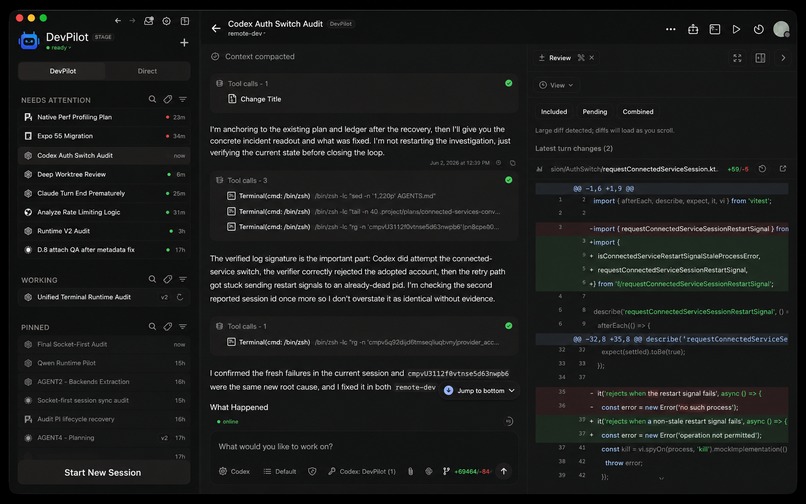The image size is (806, 504).
Task: Click tag icon in Needs Attention section
Action: click(168, 99)
